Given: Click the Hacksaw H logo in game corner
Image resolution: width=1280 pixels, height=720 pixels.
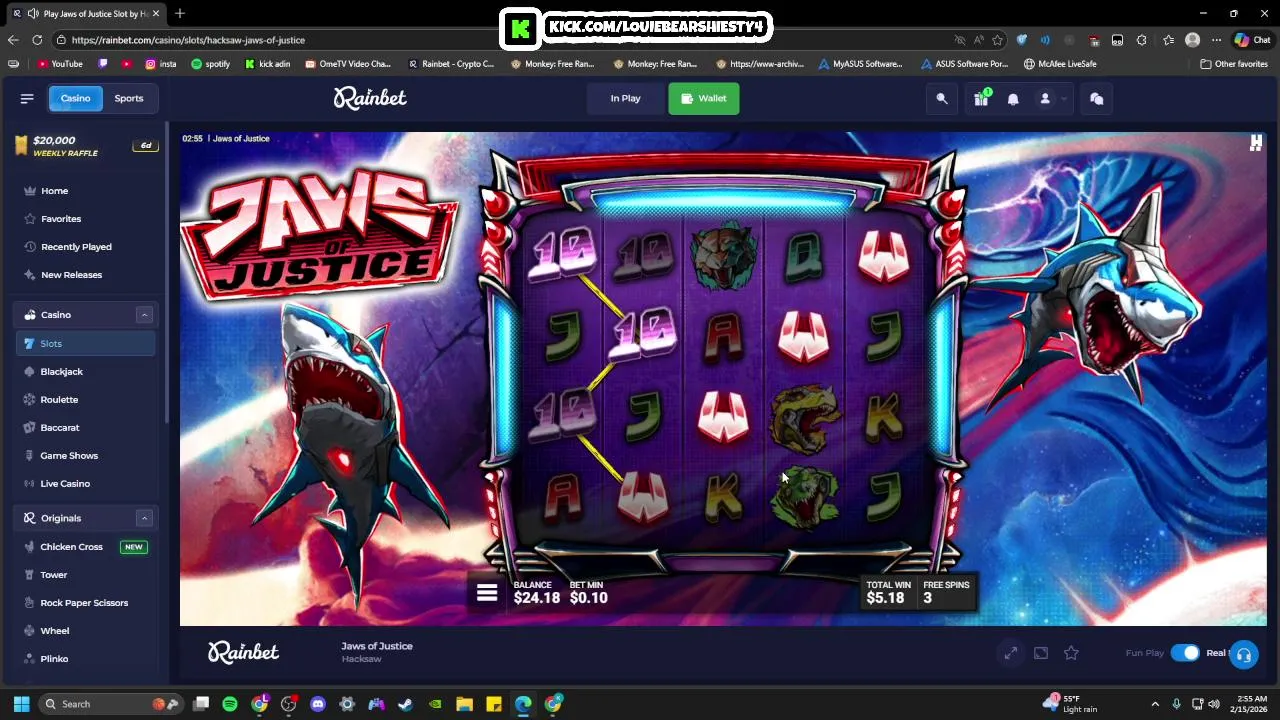Looking at the screenshot, I should [1256, 143].
